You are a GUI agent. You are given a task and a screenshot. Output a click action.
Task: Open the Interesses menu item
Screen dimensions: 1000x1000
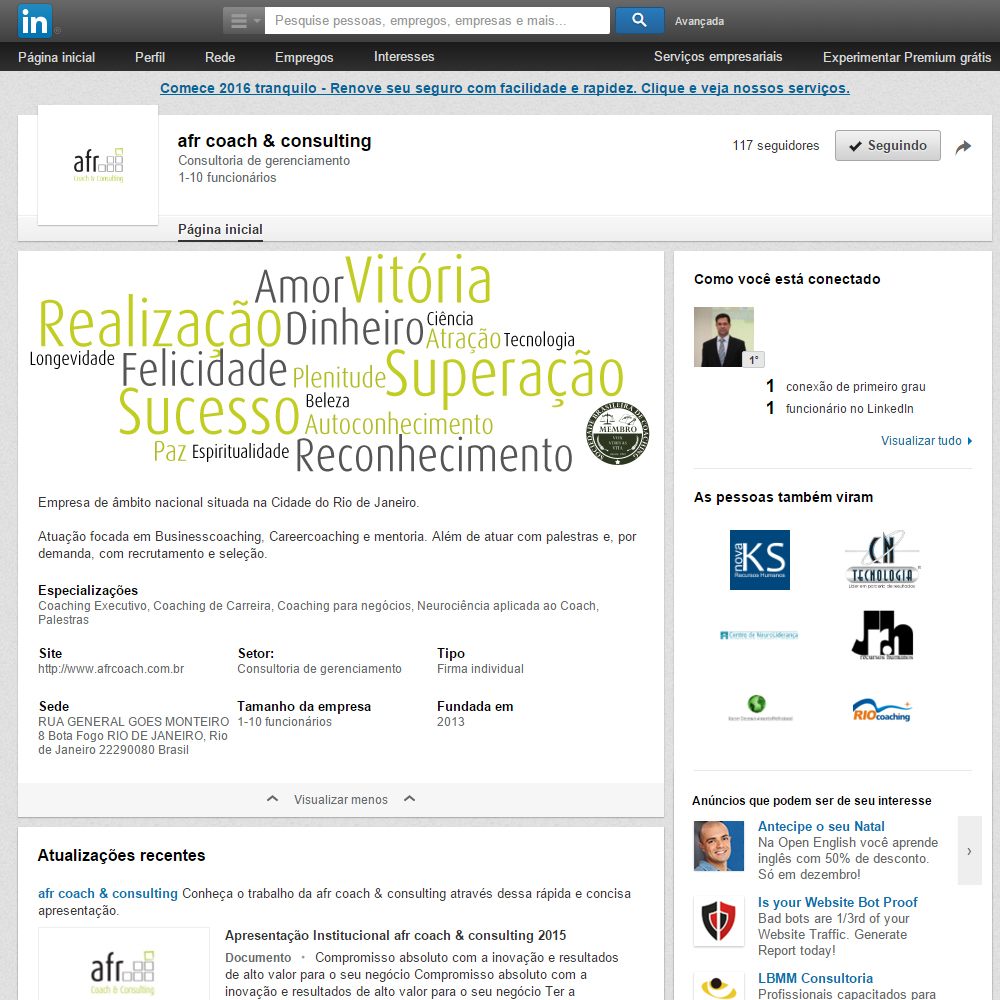(404, 56)
